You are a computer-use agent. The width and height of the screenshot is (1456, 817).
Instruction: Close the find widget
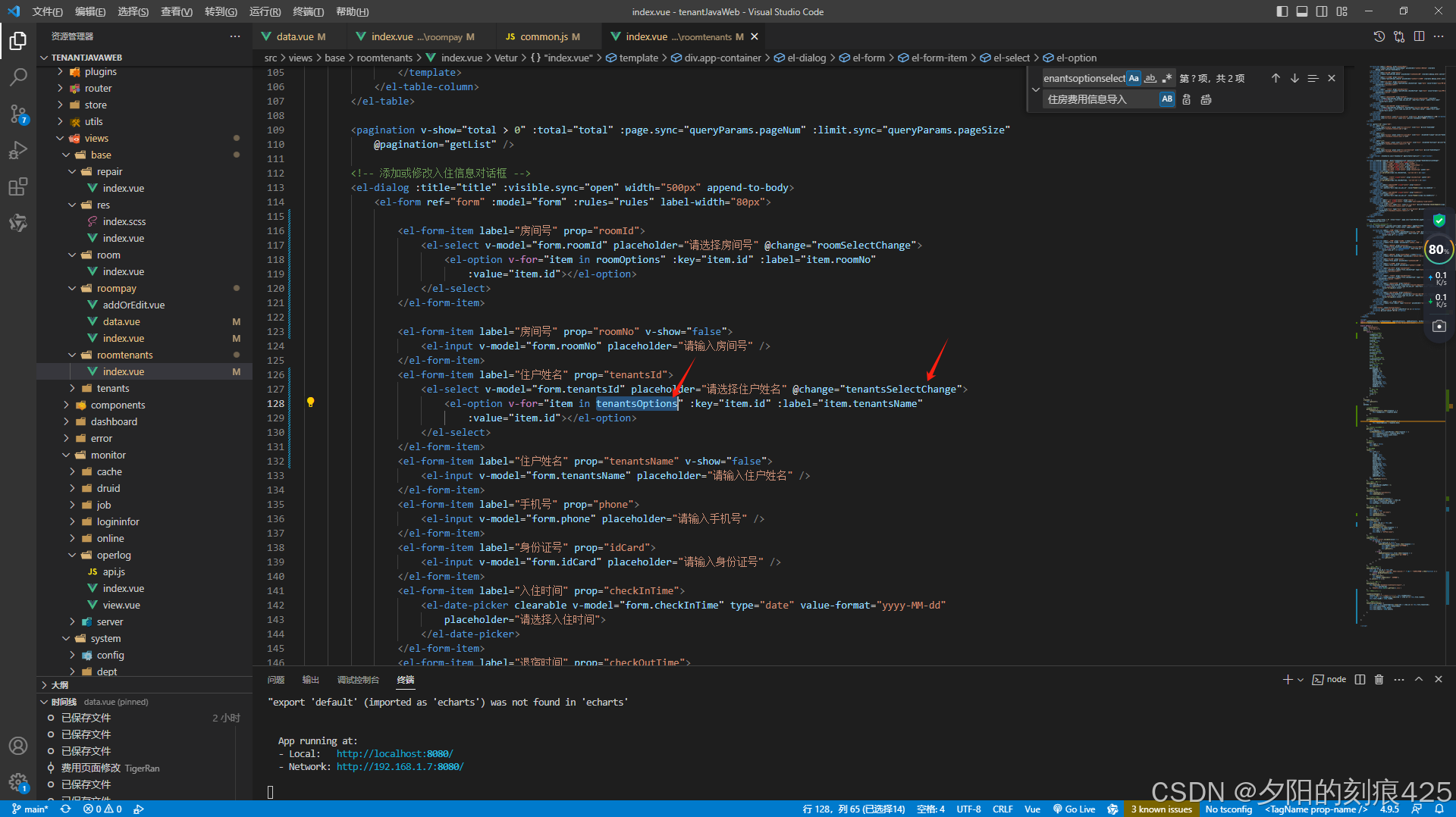point(1332,78)
